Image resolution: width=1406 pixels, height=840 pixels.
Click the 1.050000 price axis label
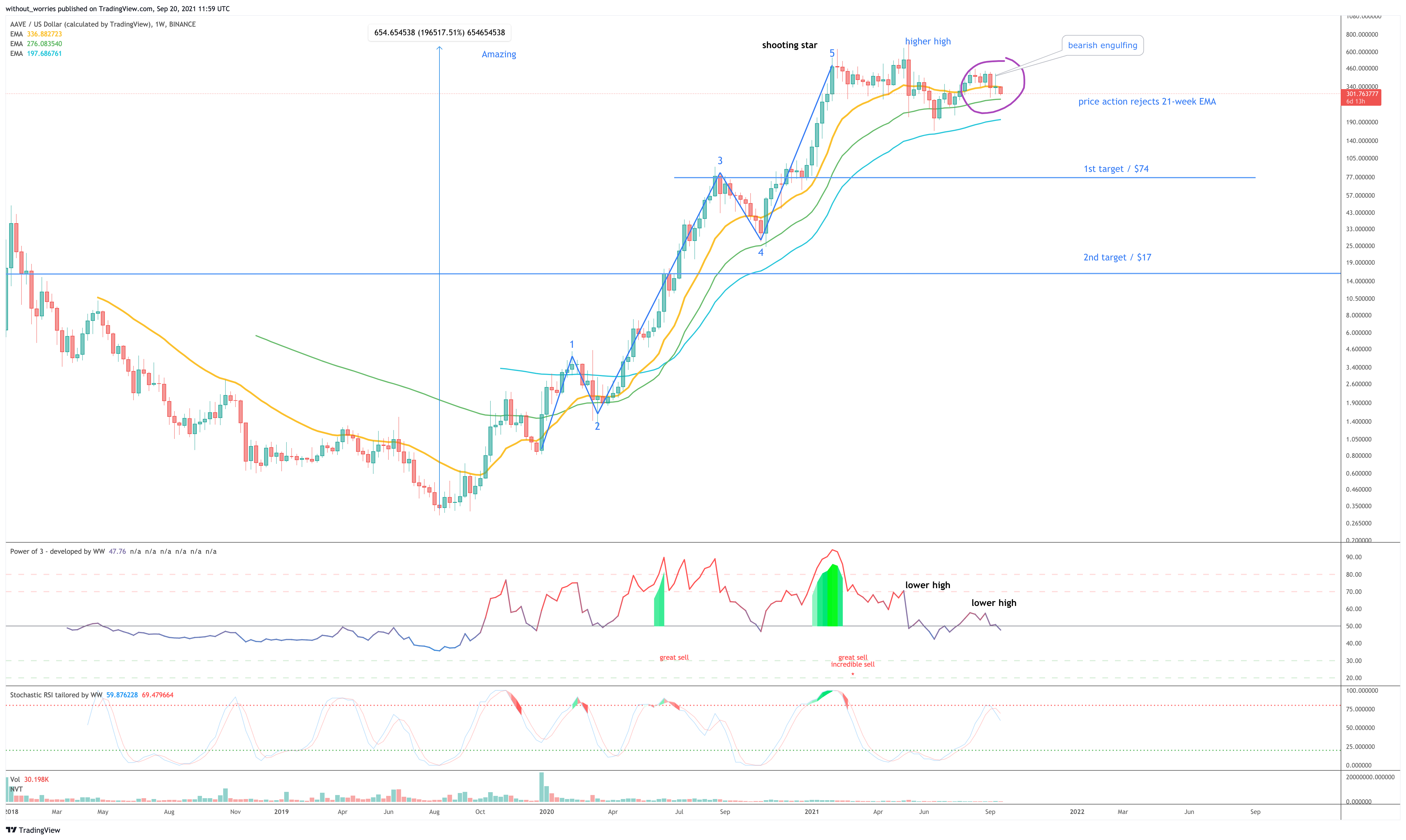click(1359, 439)
